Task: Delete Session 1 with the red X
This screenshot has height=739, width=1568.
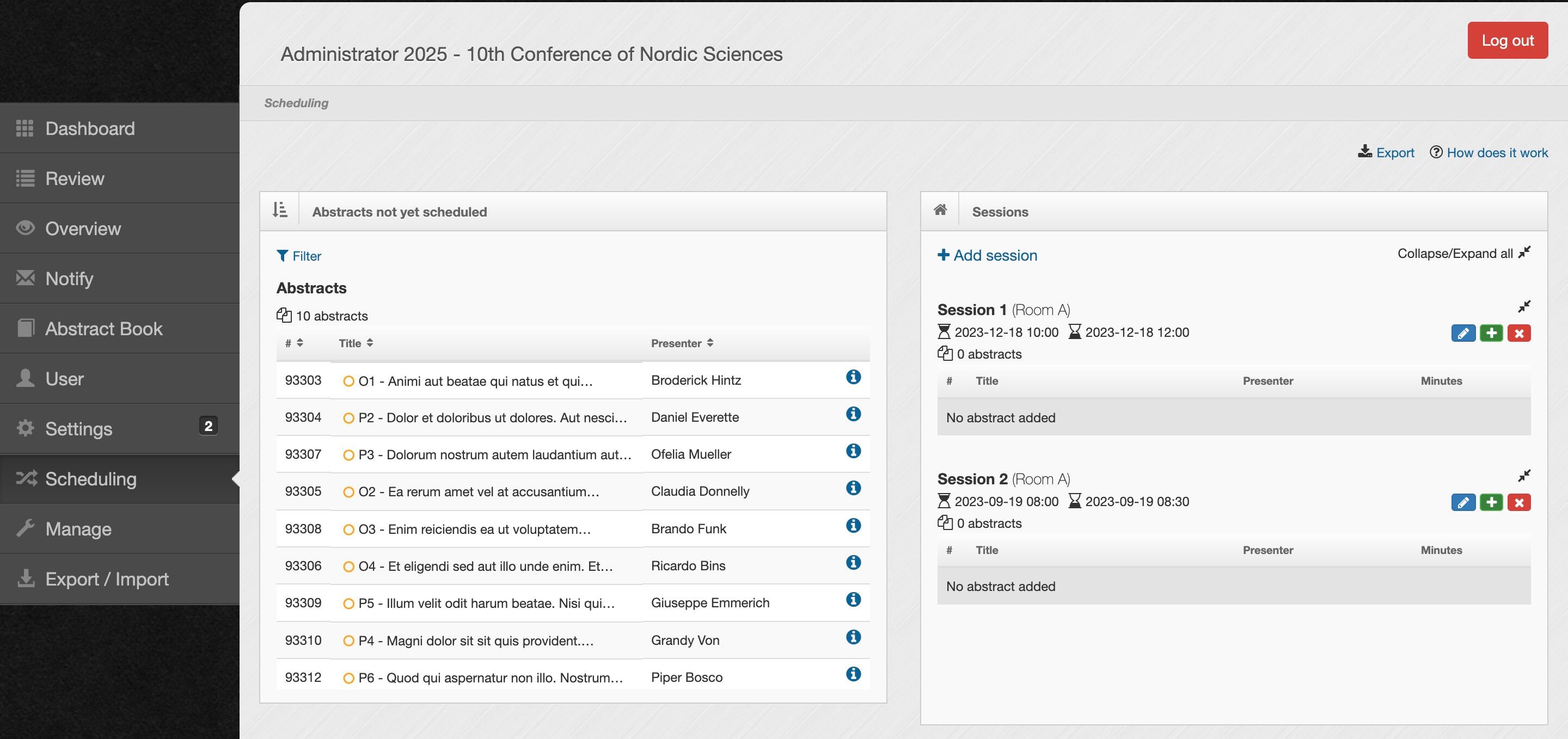Action: (x=1518, y=333)
